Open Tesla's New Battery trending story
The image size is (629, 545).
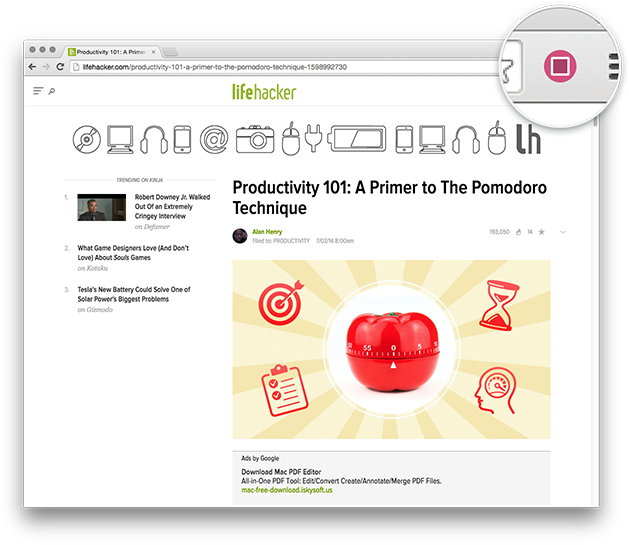134,294
